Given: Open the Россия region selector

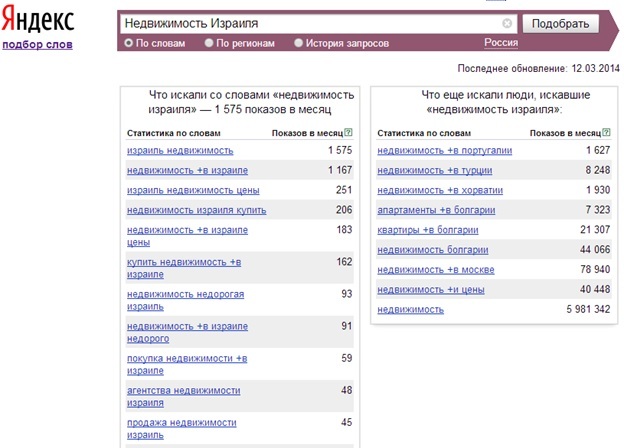Looking at the screenshot, I should click(501, 43).
